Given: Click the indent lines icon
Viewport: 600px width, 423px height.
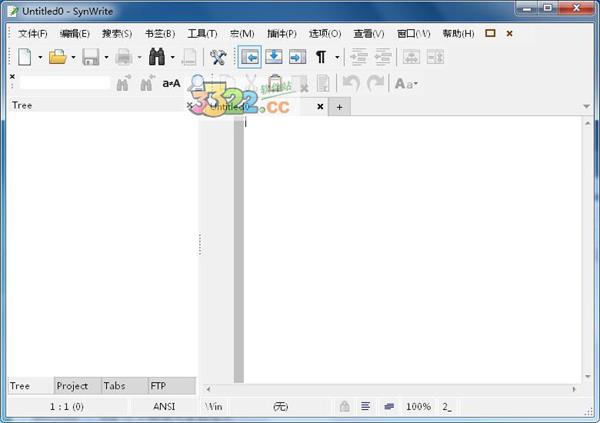Looking at the screenshot, I should tap(359, 57).
